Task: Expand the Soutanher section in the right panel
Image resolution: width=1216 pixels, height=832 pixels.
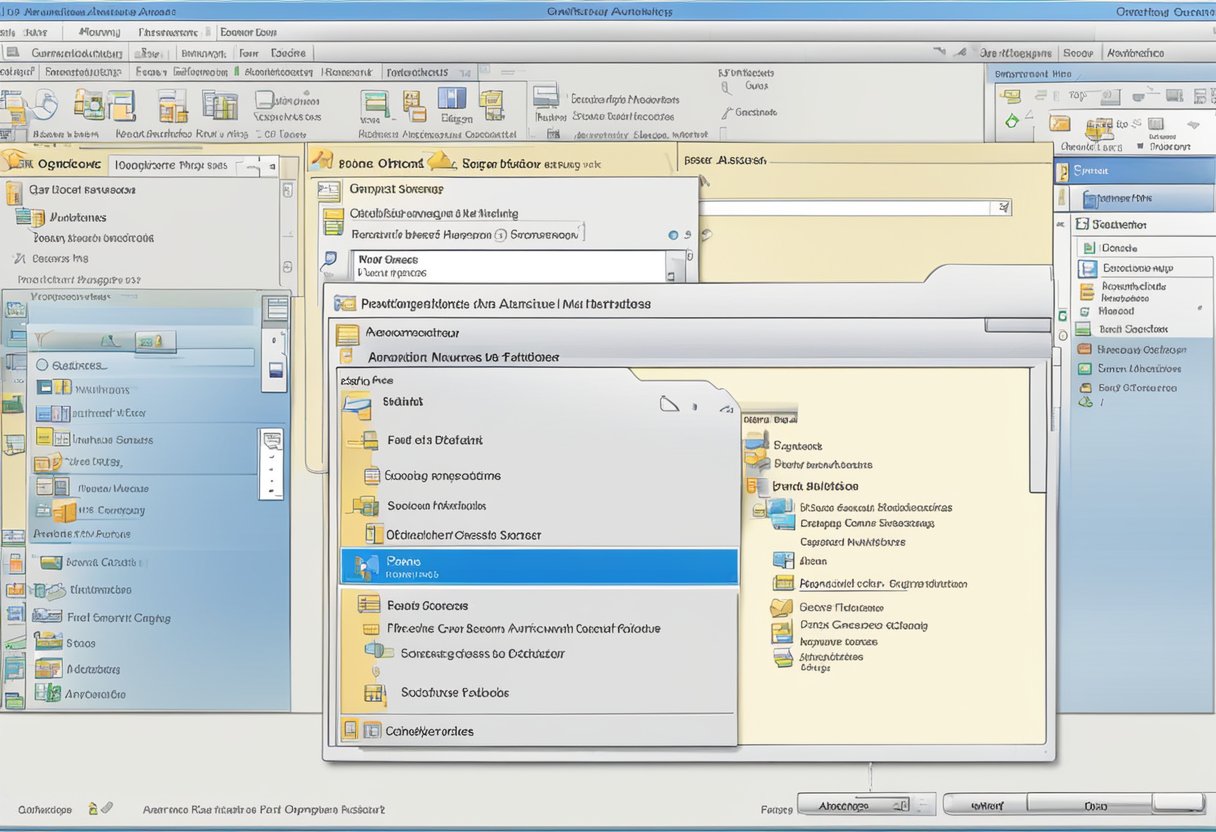Action: click(1081, 224)
